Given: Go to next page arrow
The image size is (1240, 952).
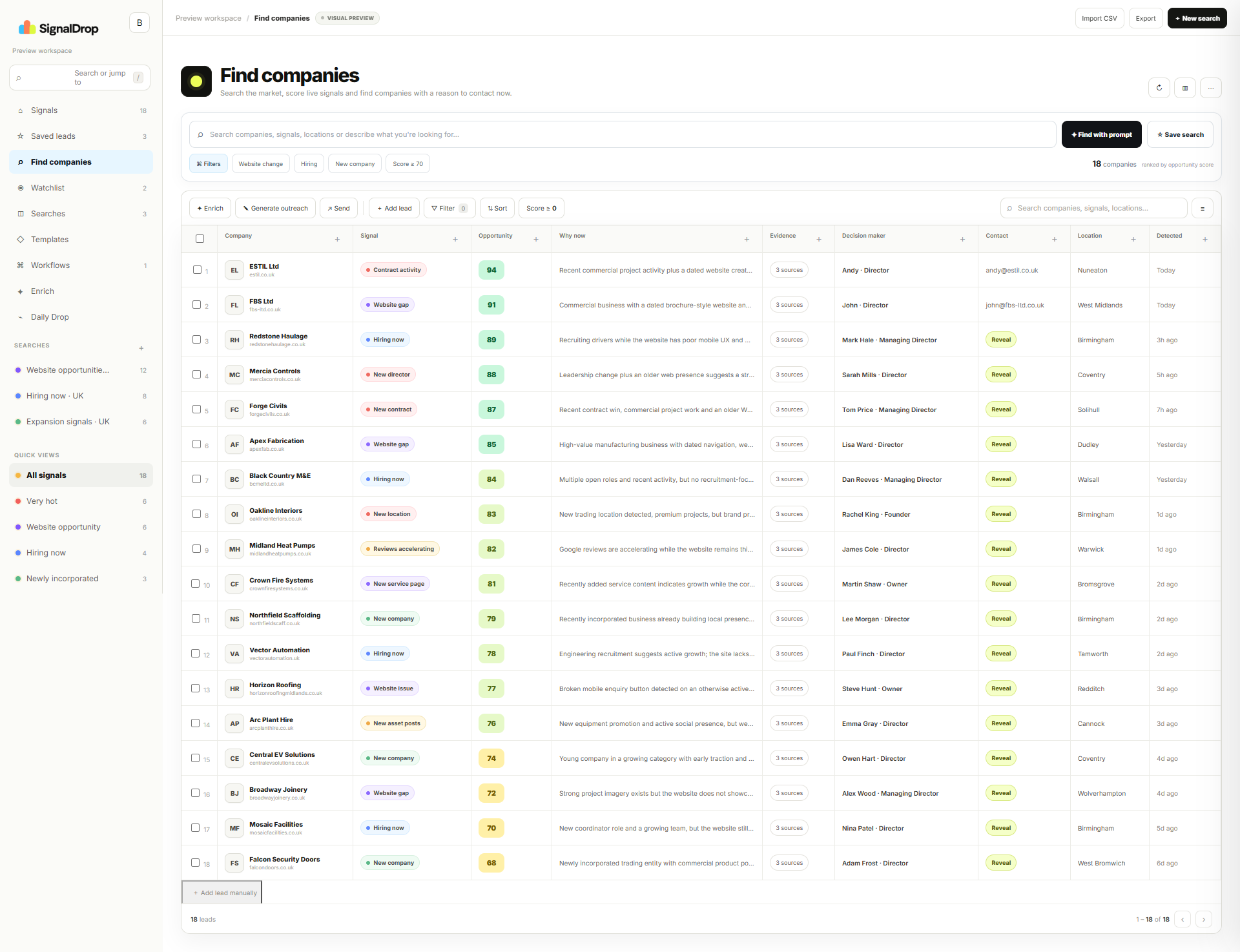Looking at the screenshot, I should tap(1204, 919).
